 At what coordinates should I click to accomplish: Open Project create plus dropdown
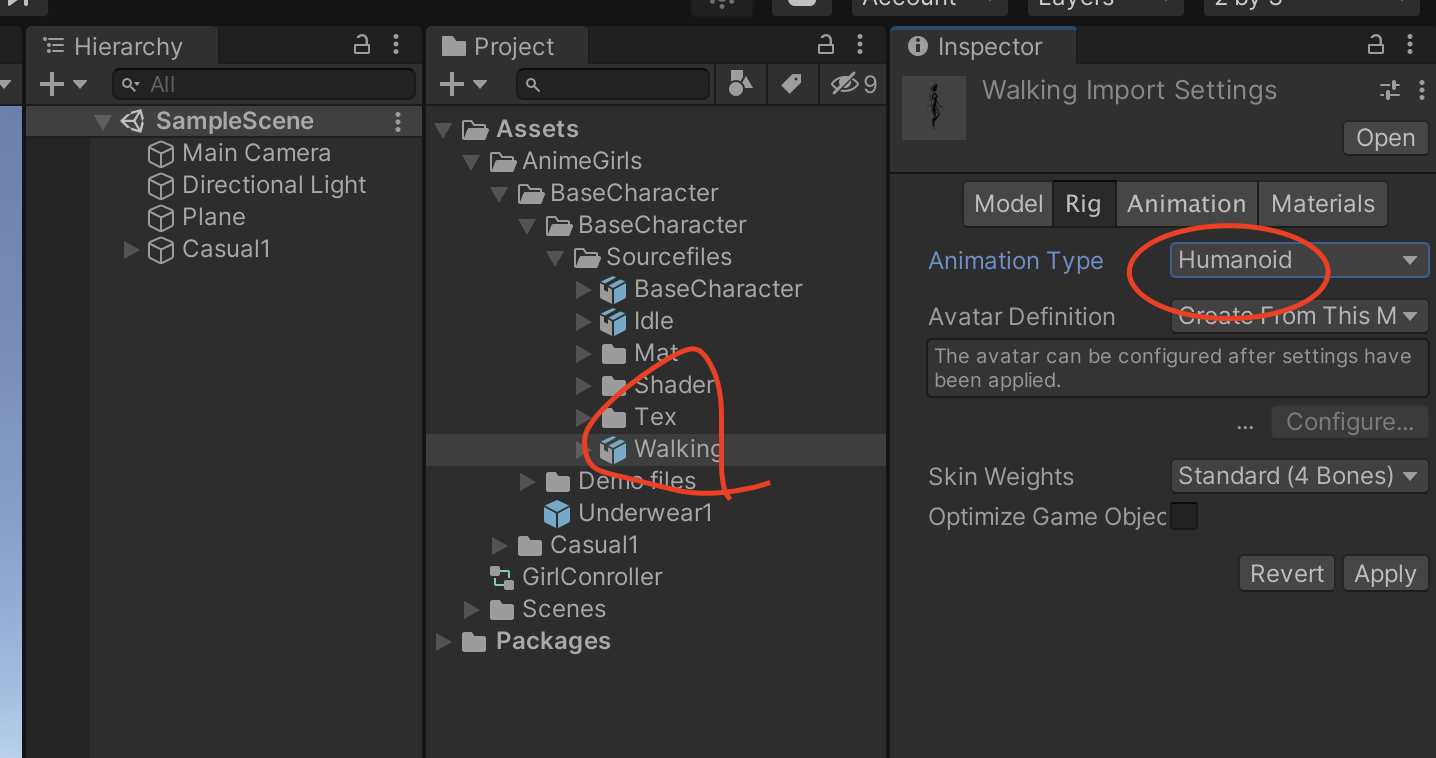(x=463, y=85)
